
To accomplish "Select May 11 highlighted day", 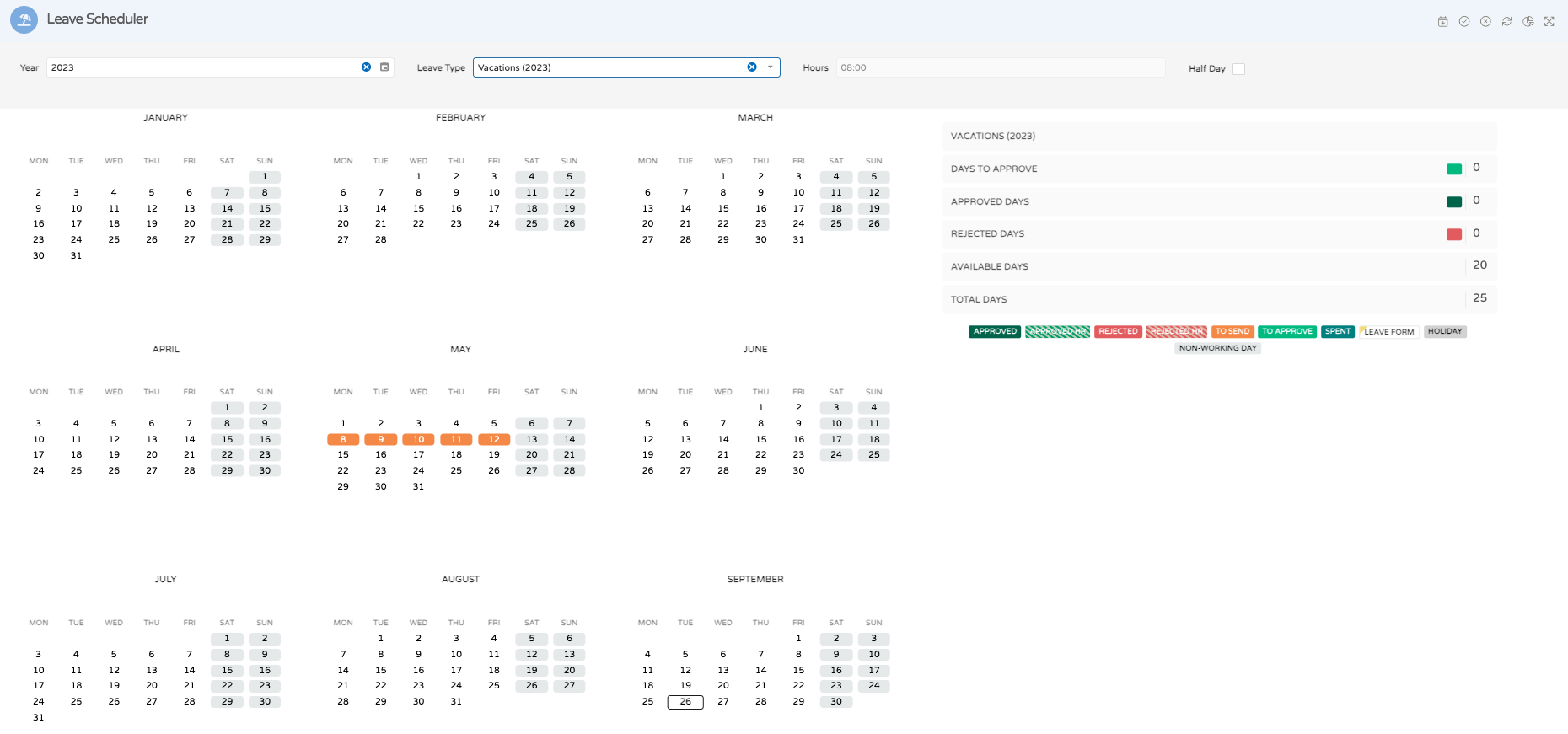I will pyautogui.click(x=456, y=439).
